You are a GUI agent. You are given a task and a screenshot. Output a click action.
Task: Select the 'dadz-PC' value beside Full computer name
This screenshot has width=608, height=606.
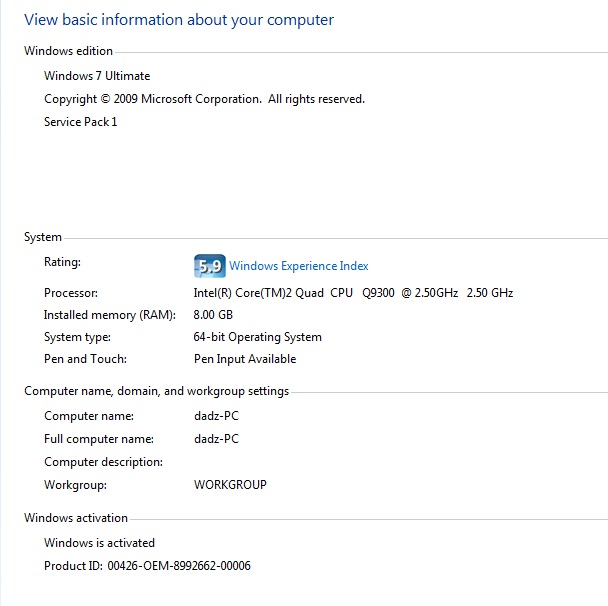(x=216, y=439)
